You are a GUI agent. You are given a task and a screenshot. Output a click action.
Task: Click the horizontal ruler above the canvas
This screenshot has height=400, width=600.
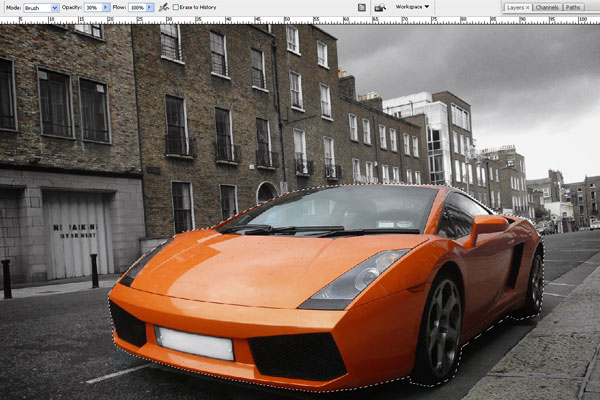300,20
